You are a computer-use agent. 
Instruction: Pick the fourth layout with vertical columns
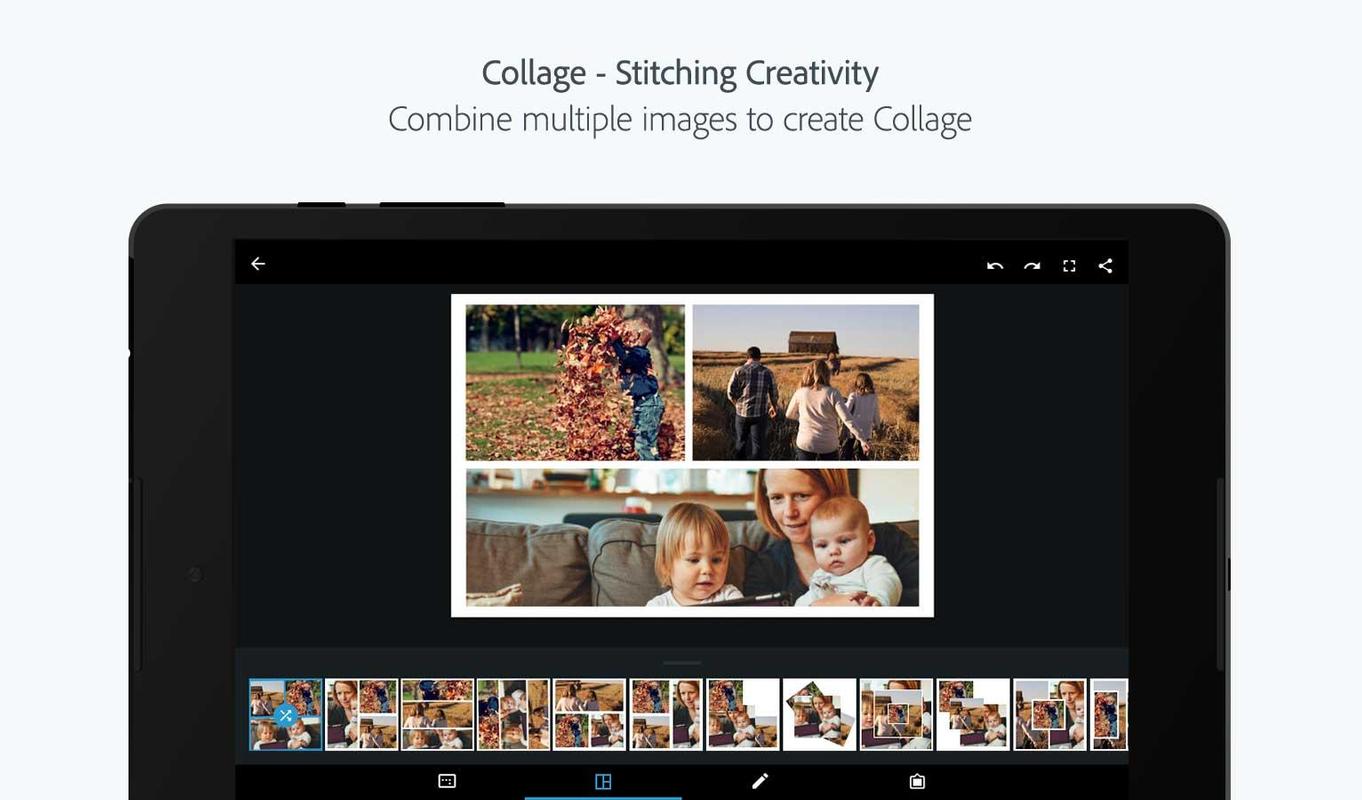pos(513,715)
